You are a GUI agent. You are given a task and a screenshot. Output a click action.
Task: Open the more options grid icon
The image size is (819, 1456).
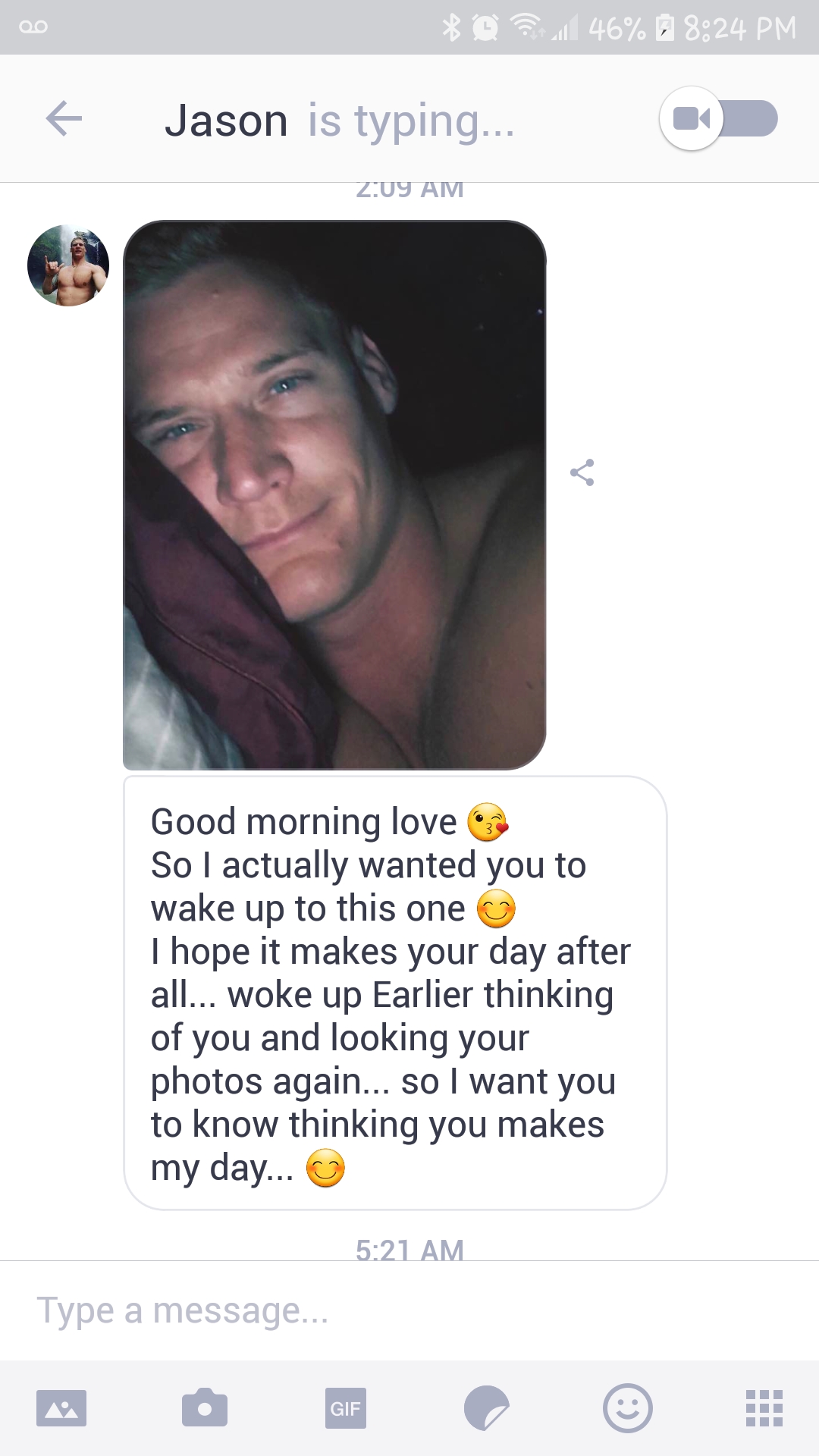[x=764, y=1408]
